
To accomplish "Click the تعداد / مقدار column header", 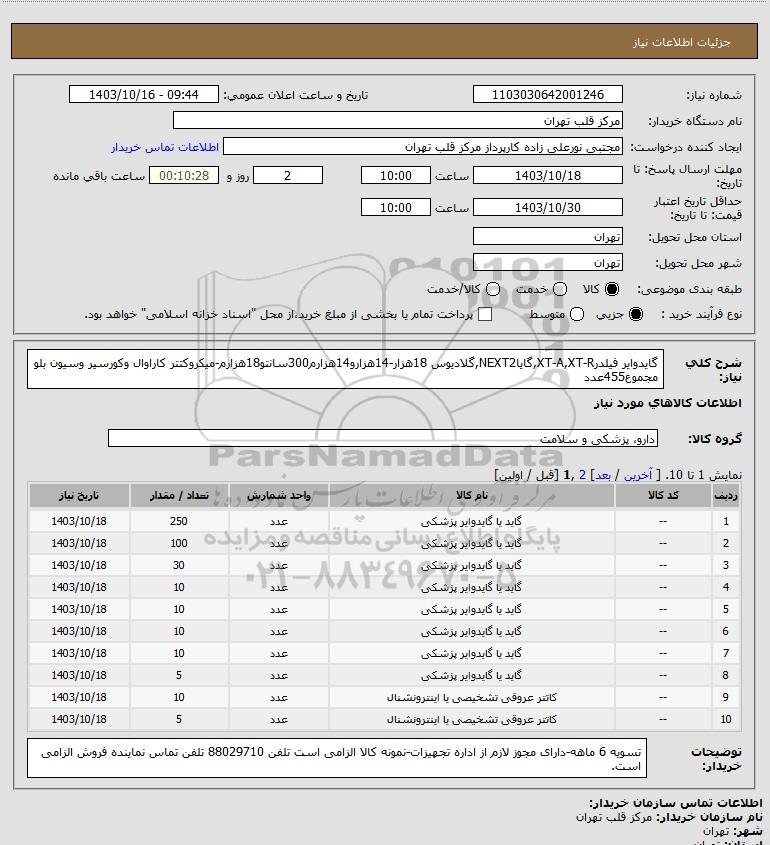I will point(179,495).
